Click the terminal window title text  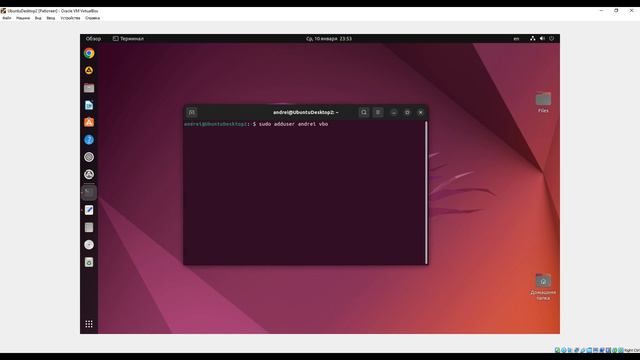[x=305, y=112]
